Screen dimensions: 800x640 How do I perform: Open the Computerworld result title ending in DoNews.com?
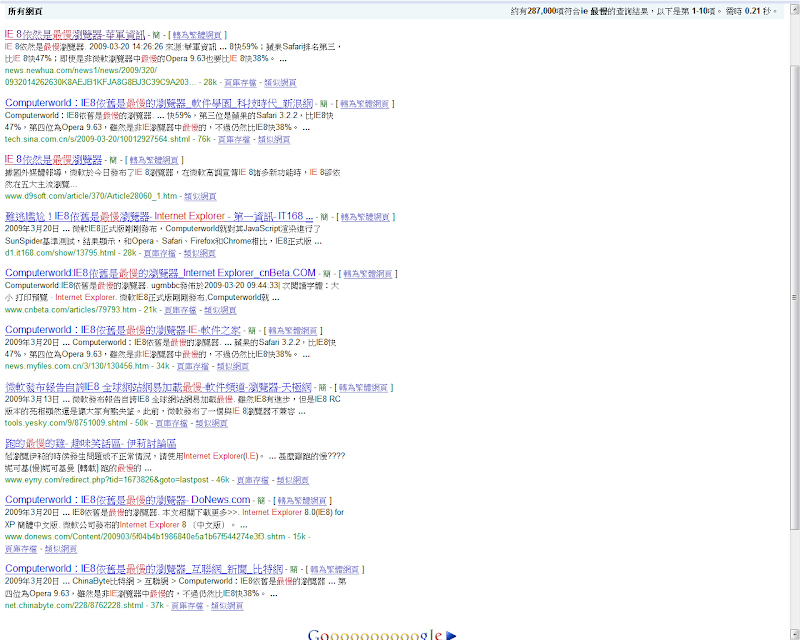coord(128,500)
